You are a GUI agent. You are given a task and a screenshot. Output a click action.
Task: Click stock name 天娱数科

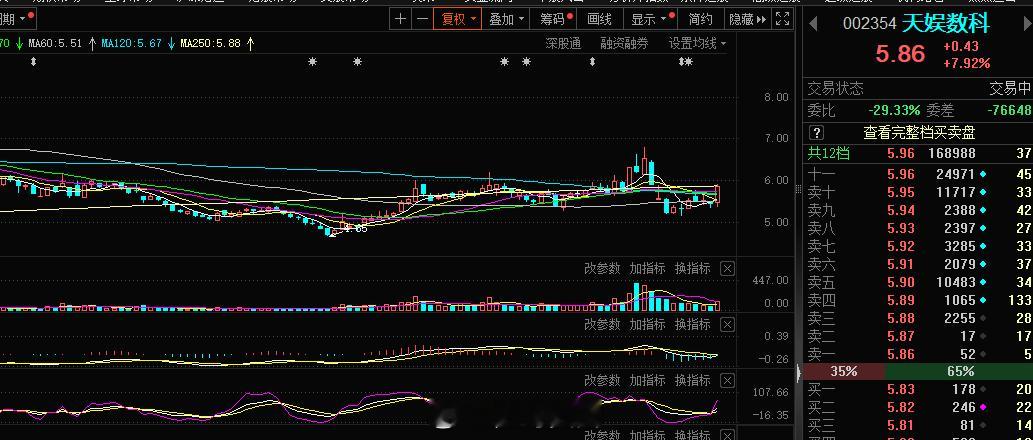coord(945,24)
